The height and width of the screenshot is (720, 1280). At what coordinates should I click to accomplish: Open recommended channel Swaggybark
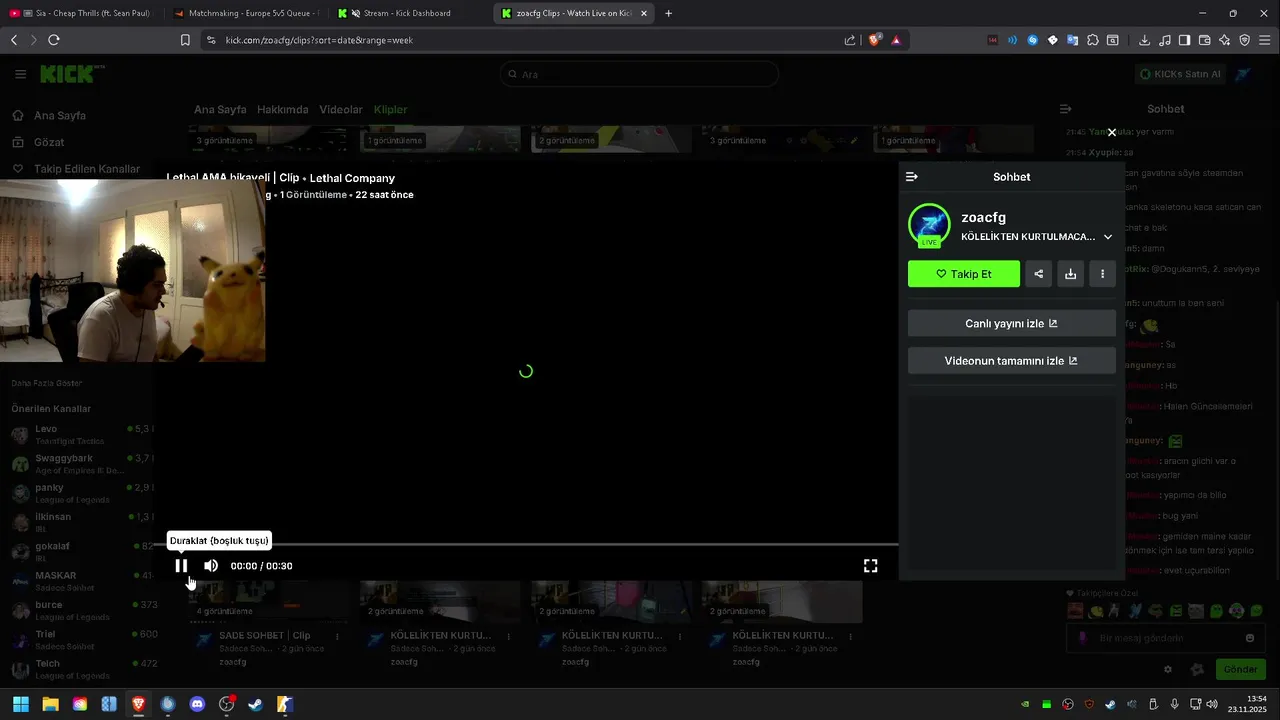tap(80, 464)
